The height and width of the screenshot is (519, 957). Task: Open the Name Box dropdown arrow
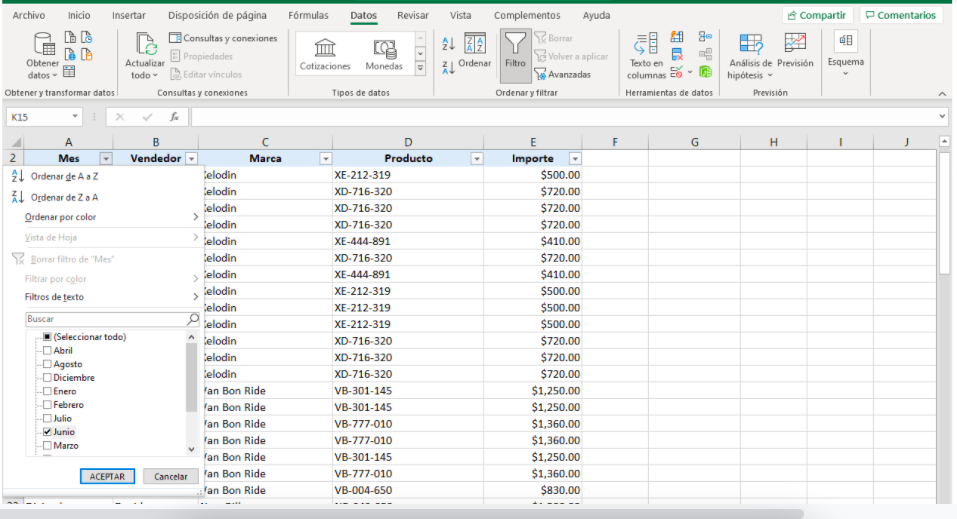pyautogui.click(x=74, y=117)
